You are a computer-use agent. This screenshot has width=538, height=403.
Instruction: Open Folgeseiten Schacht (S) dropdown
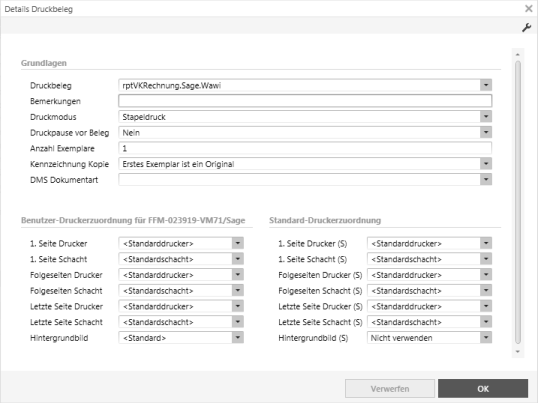coord(486,291)
